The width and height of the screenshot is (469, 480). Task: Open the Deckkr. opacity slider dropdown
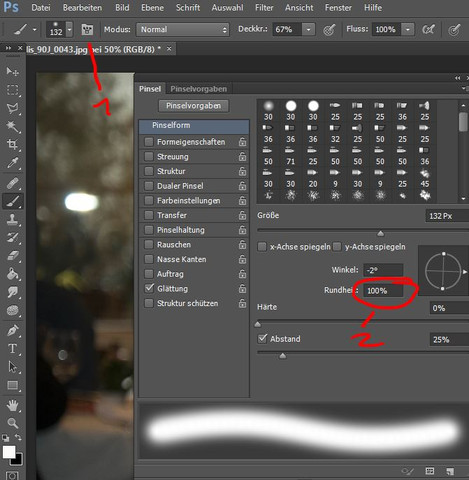pos(308,30)
